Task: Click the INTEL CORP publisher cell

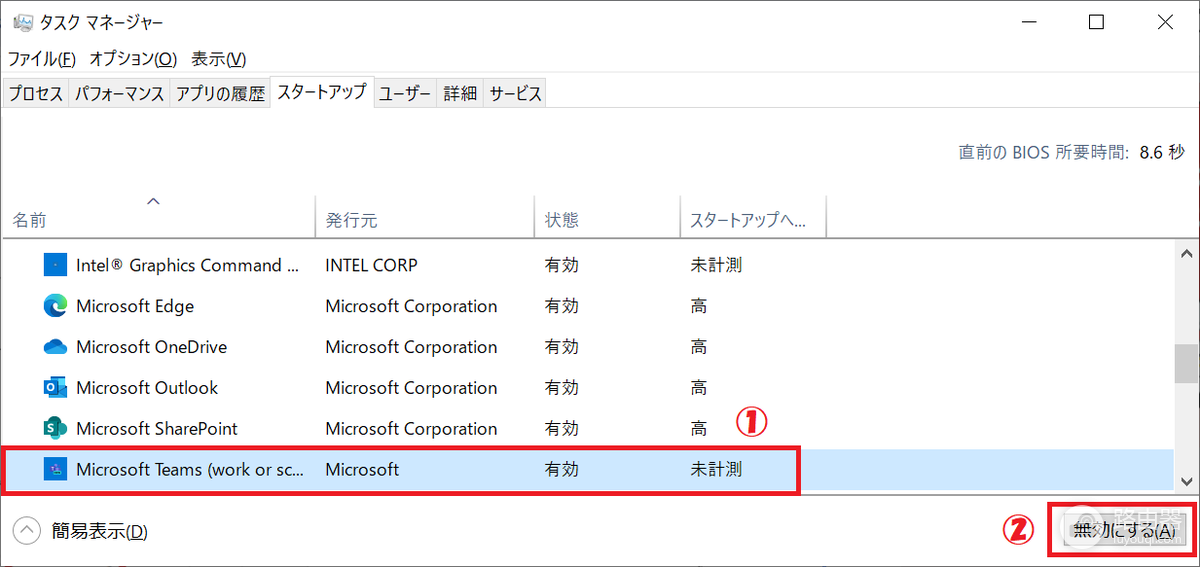Action: point(372,265)
